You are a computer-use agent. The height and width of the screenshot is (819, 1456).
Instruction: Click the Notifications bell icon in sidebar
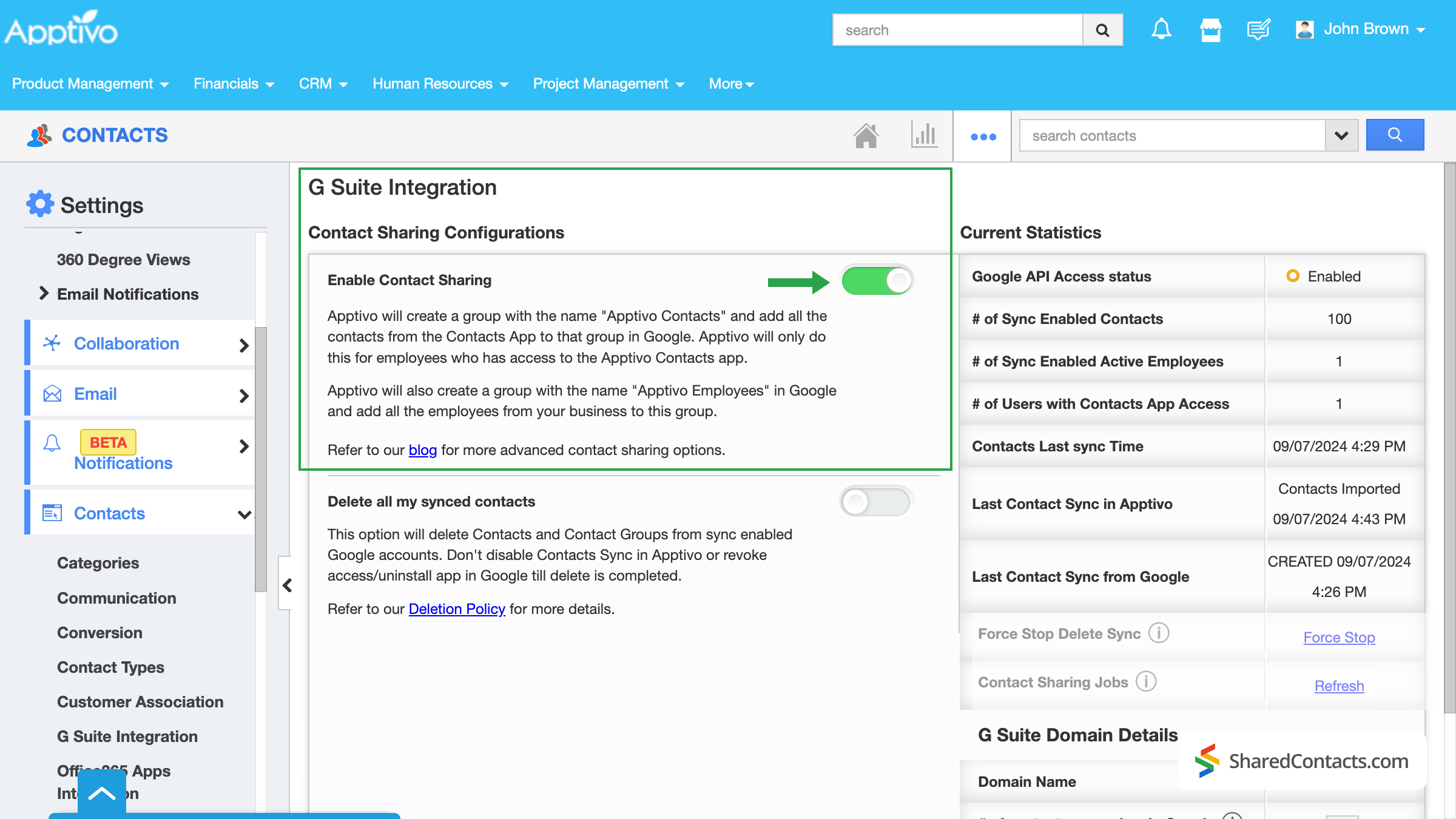click(52, 443)
